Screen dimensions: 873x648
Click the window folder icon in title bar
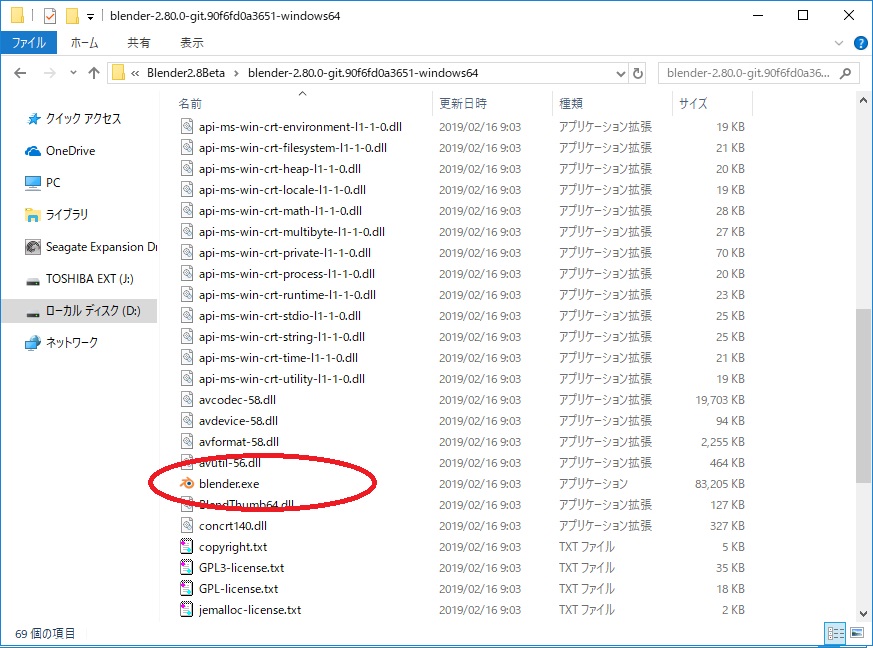coord(17,16)
